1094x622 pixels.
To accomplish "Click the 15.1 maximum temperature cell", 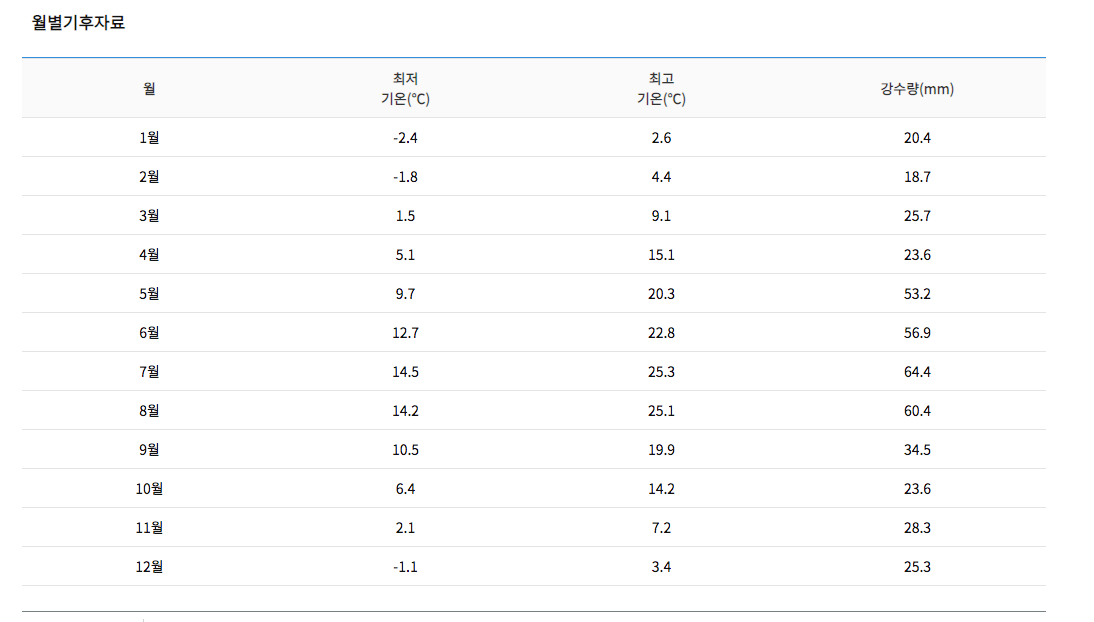I will (661, 255).
